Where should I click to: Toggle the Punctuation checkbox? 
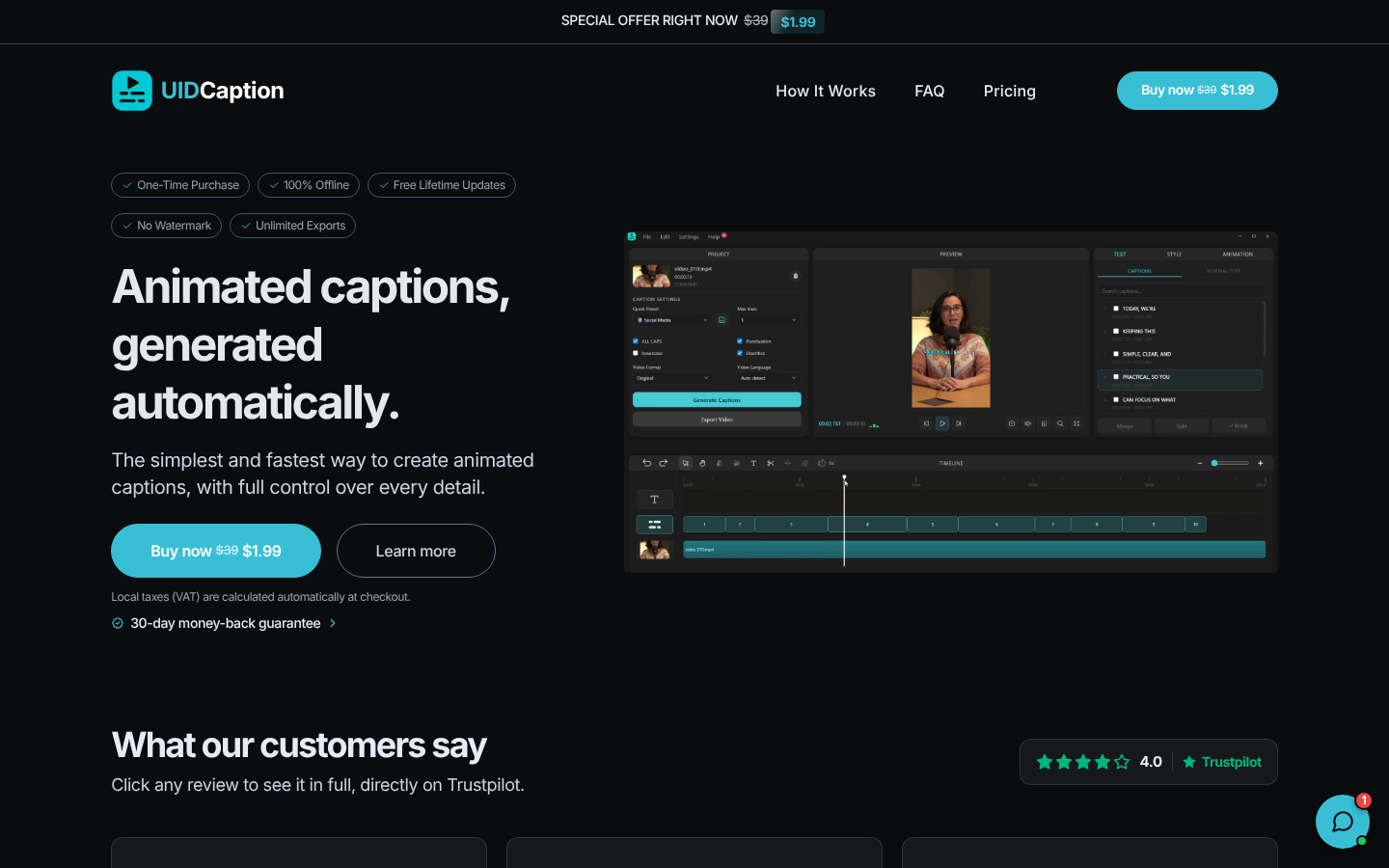(x=740, y=341)
